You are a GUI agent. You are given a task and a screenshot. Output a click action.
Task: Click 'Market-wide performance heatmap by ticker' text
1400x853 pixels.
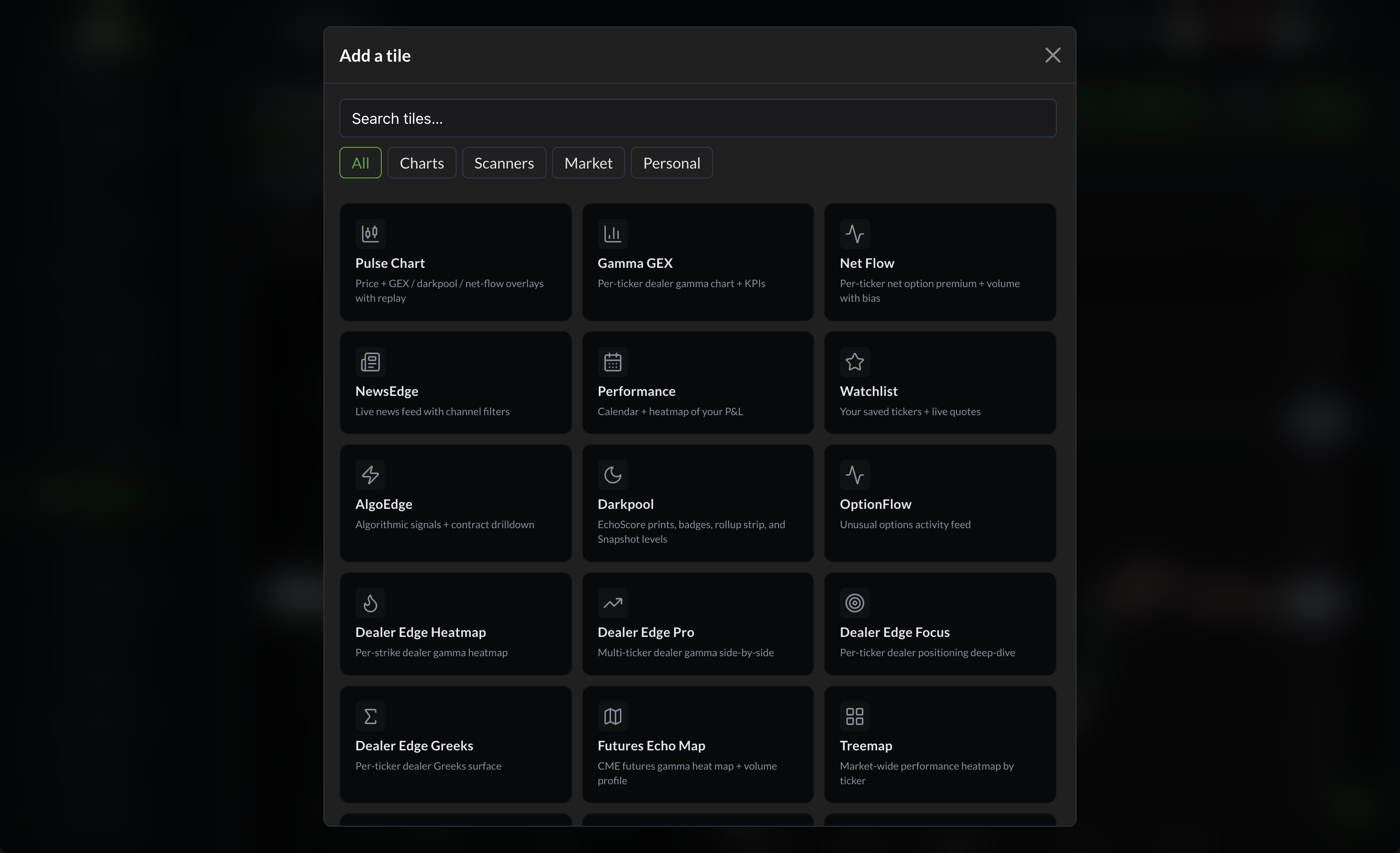[x=927, y=773]
